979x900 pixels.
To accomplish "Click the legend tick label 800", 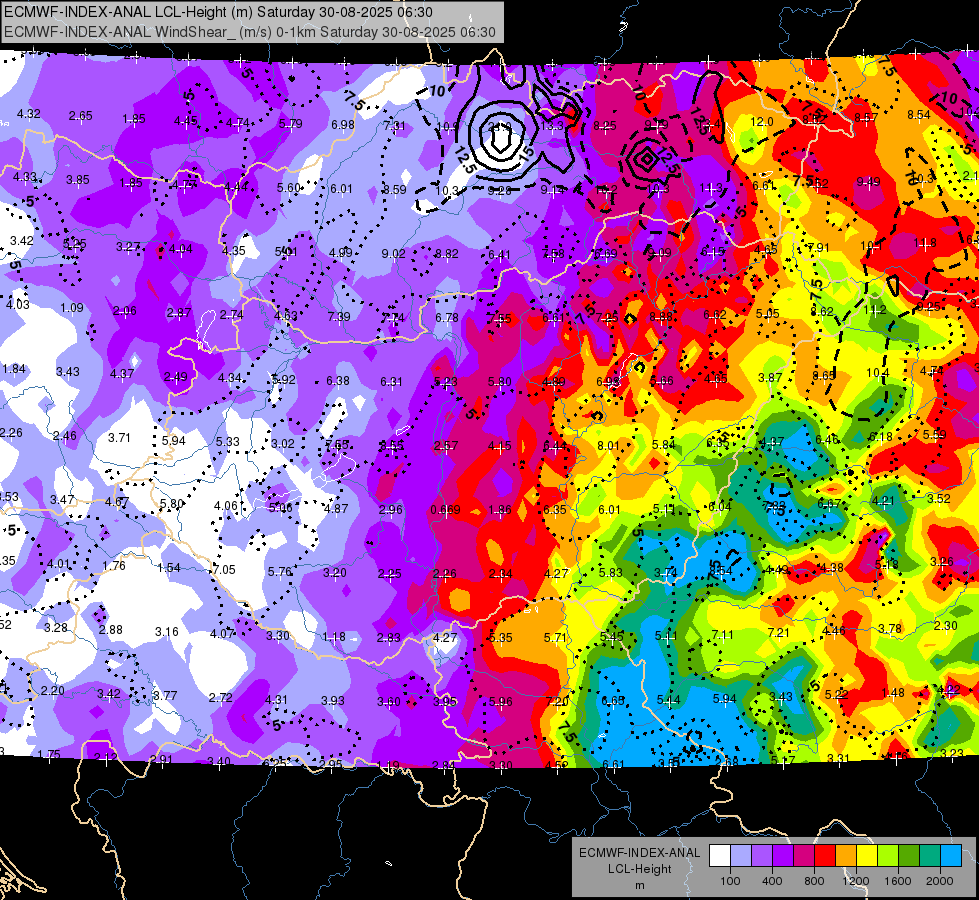I will tap(814, 881).
